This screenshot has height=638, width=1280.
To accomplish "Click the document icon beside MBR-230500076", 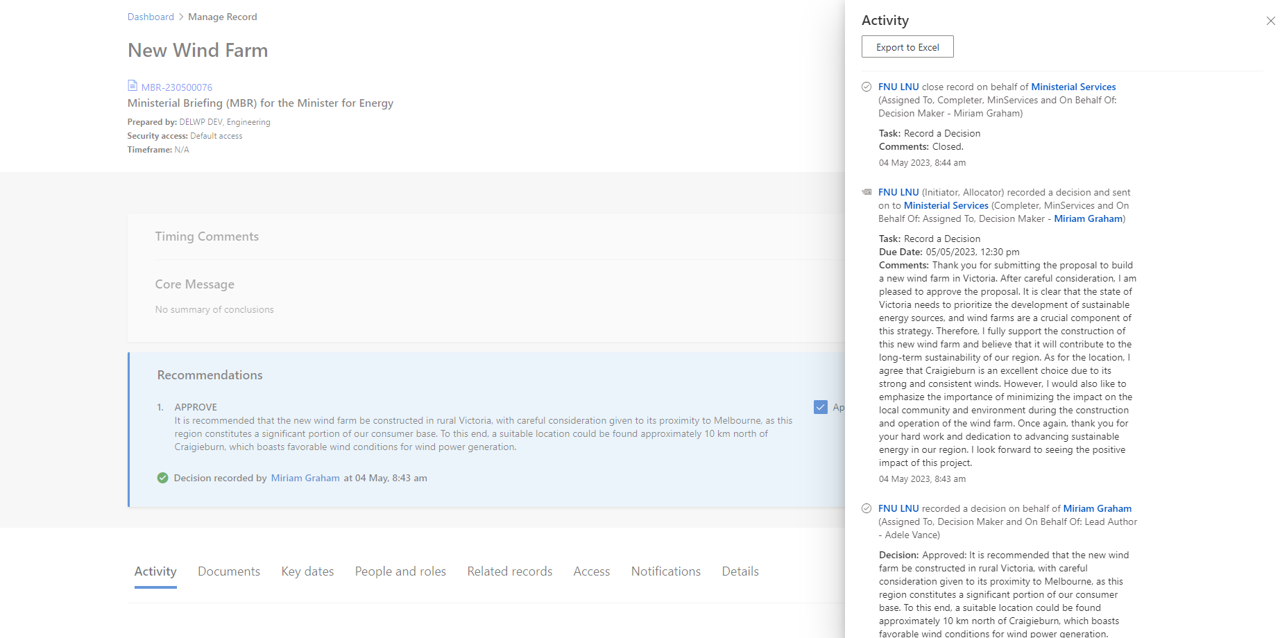I will coord(132,86).
